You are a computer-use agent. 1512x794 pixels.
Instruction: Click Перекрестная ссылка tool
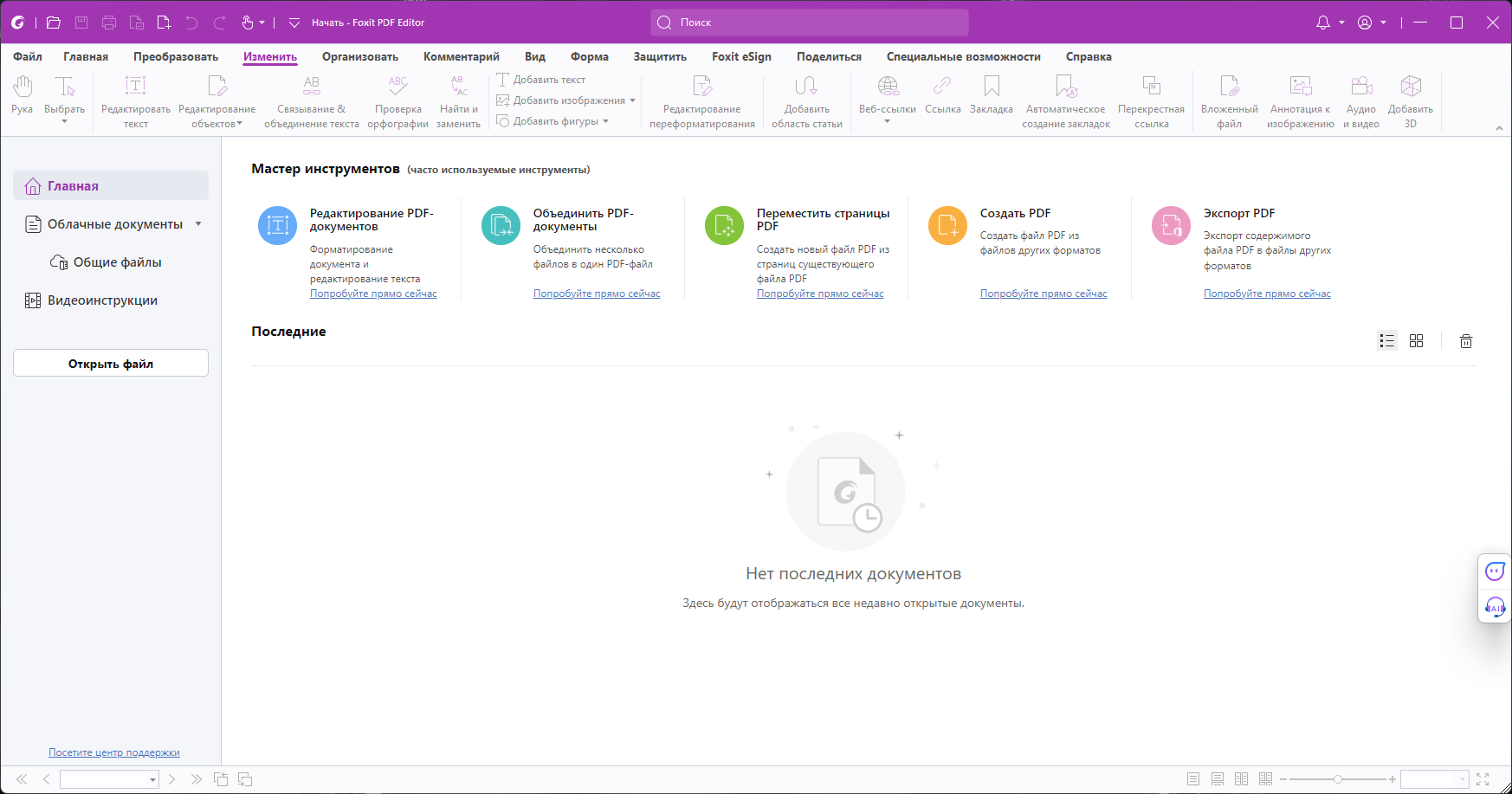click(1152, 101)
